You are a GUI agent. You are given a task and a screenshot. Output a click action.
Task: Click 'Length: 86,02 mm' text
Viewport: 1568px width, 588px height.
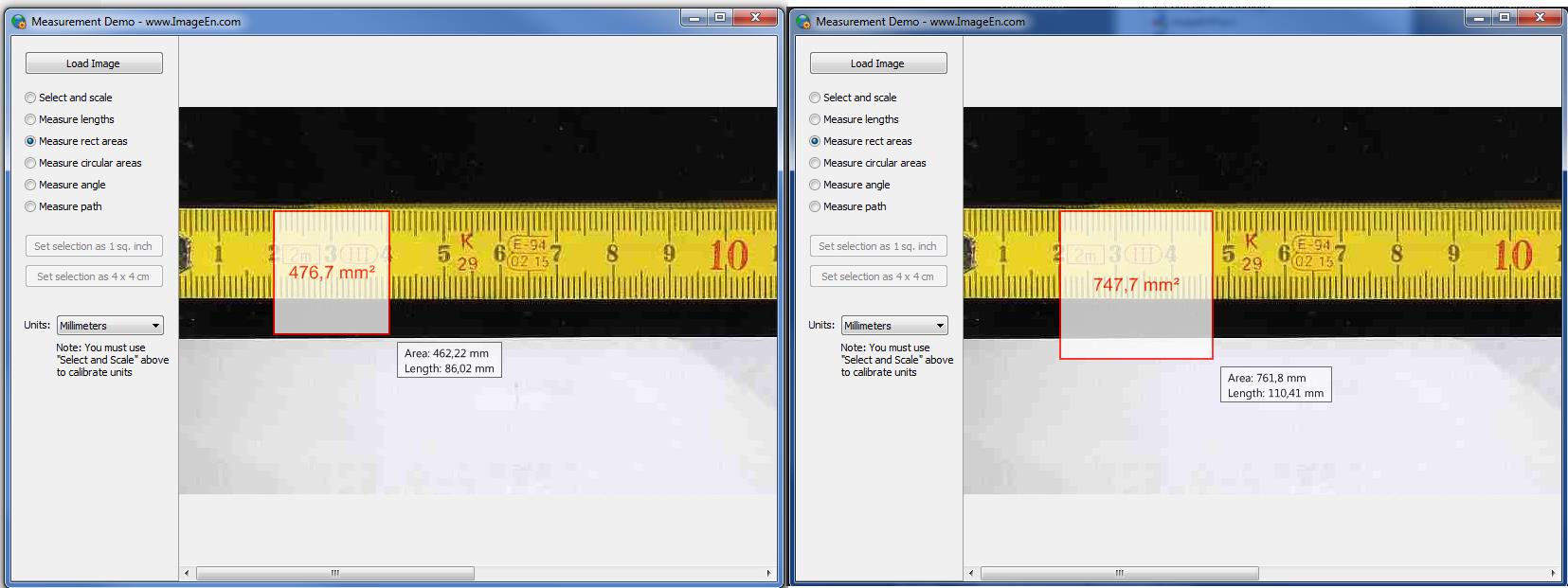pyautogui.click(x=449, y=368)
